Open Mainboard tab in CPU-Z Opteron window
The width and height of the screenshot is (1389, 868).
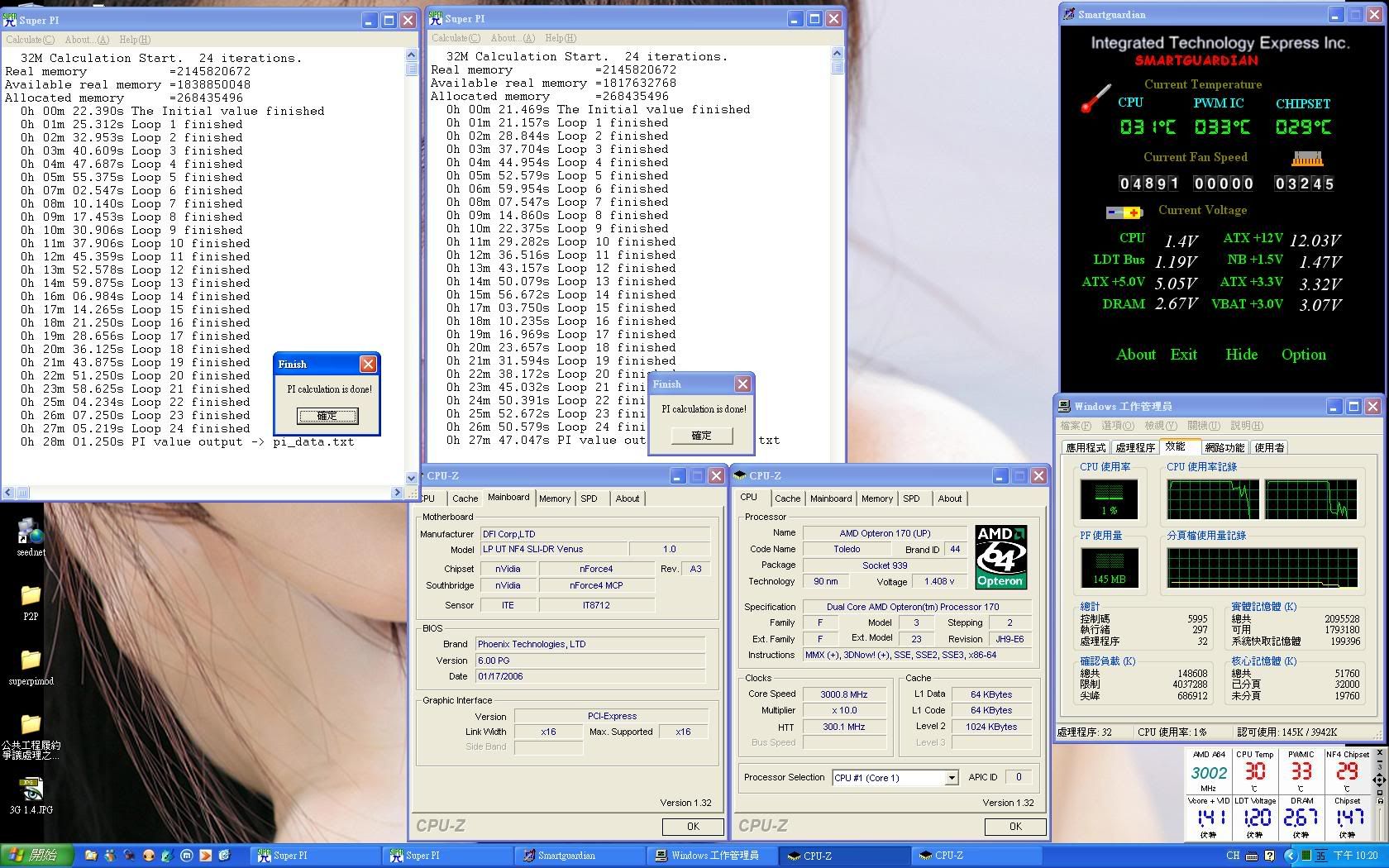(830, 498)
